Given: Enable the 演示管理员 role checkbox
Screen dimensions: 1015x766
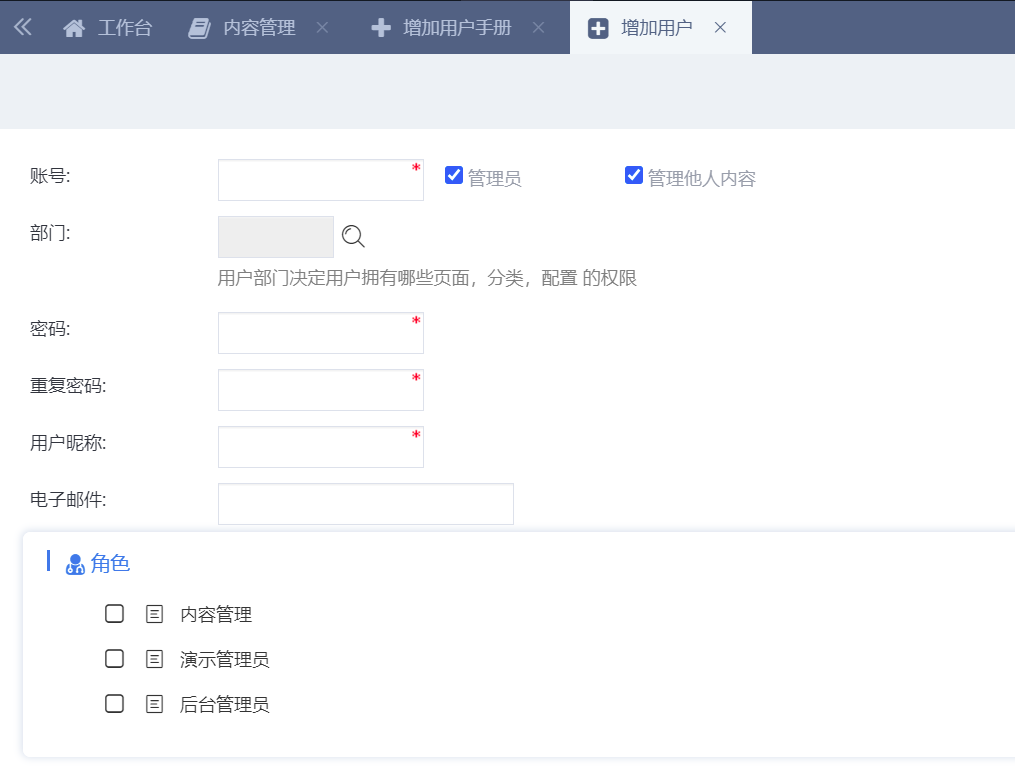Looking at the screenshot, I should tap(115, 659).
